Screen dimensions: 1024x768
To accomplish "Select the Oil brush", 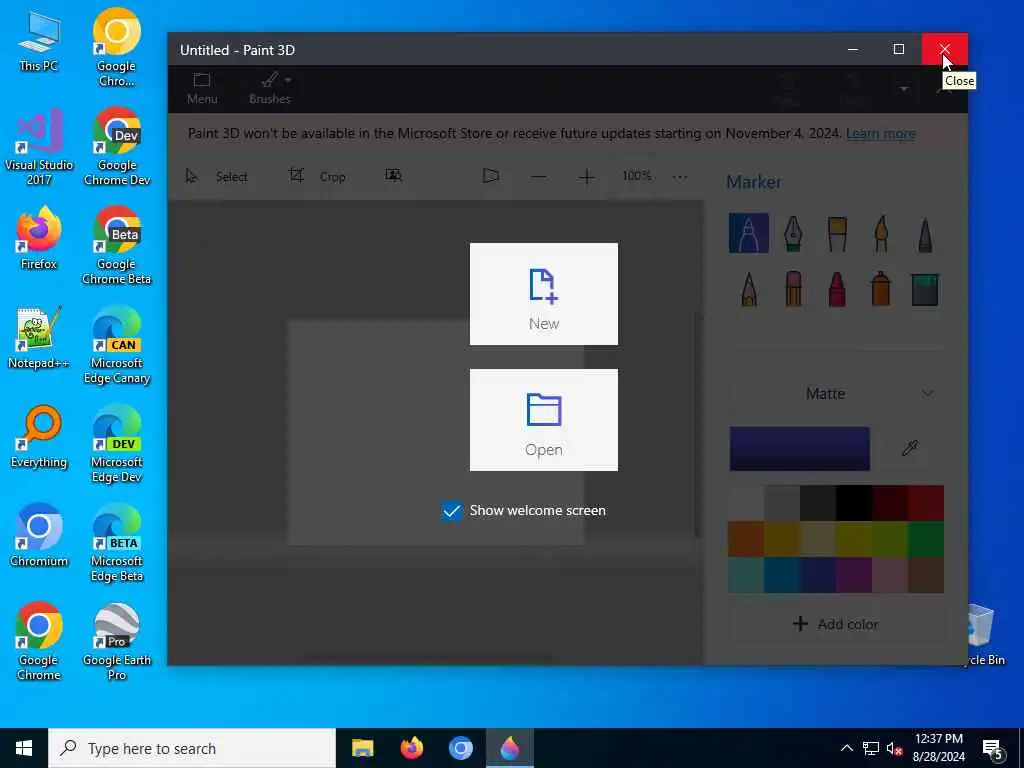I will point(837,233).
